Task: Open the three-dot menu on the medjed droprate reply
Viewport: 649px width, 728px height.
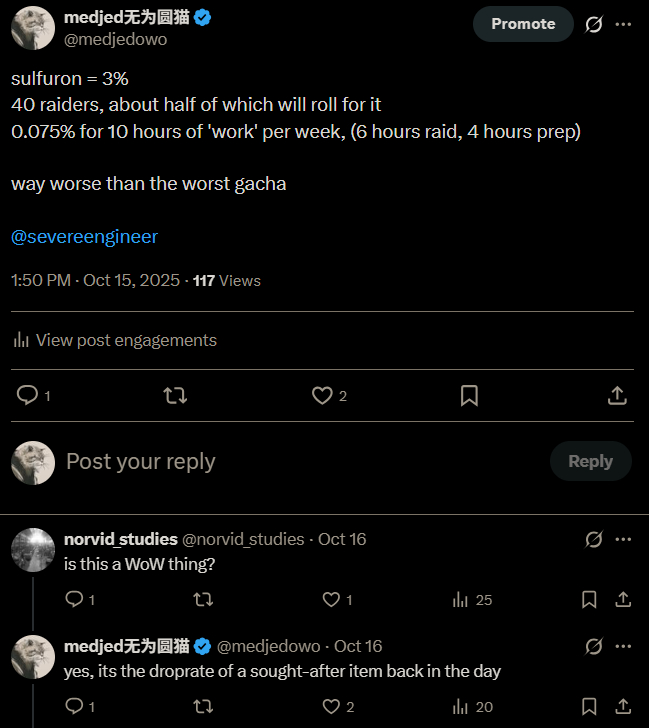Action: click(x=623, y=646)
